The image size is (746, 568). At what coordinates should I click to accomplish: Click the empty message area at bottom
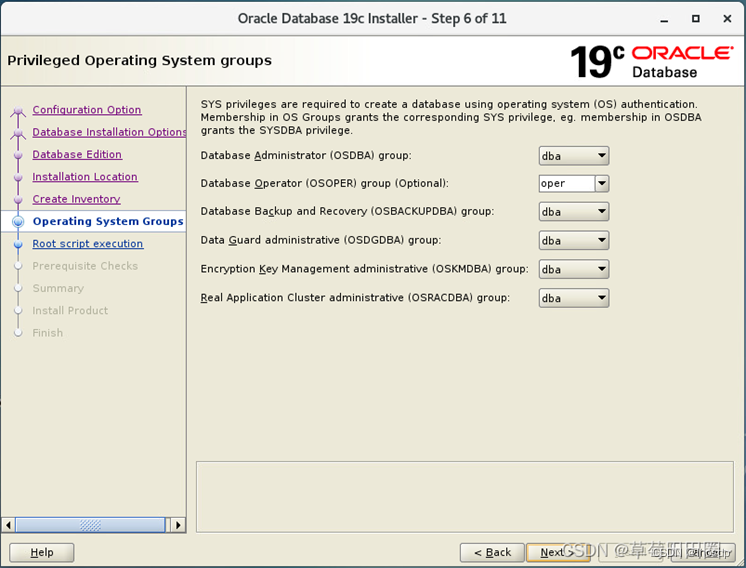pyautogui.click(x=465, y=497)
